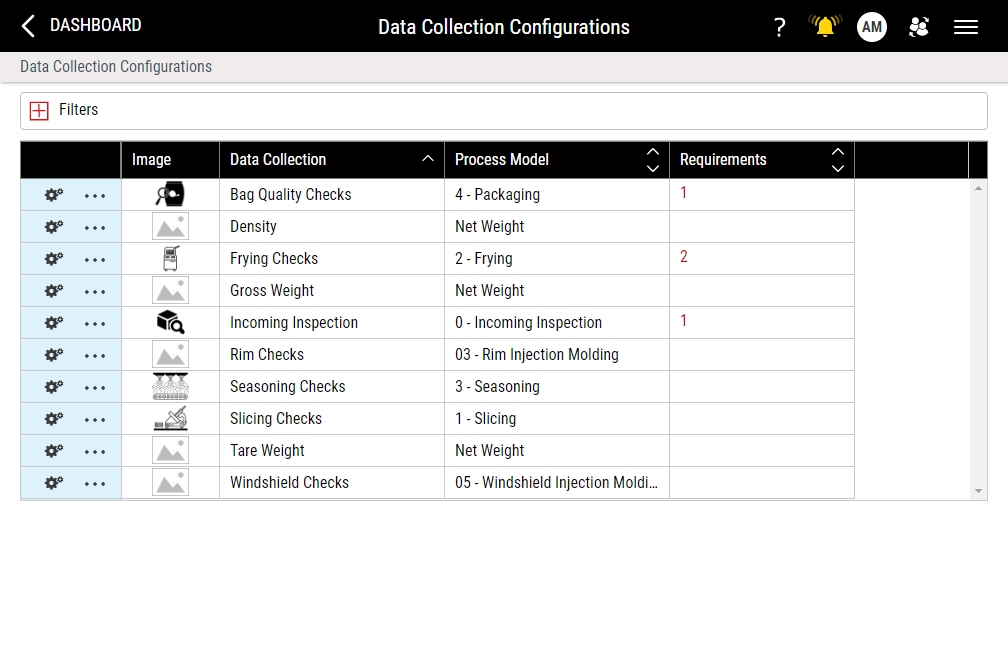Click the ellipsis menu on the Slicing Checks row
This screenshot has height=648, width=1008.
[95, 419]
